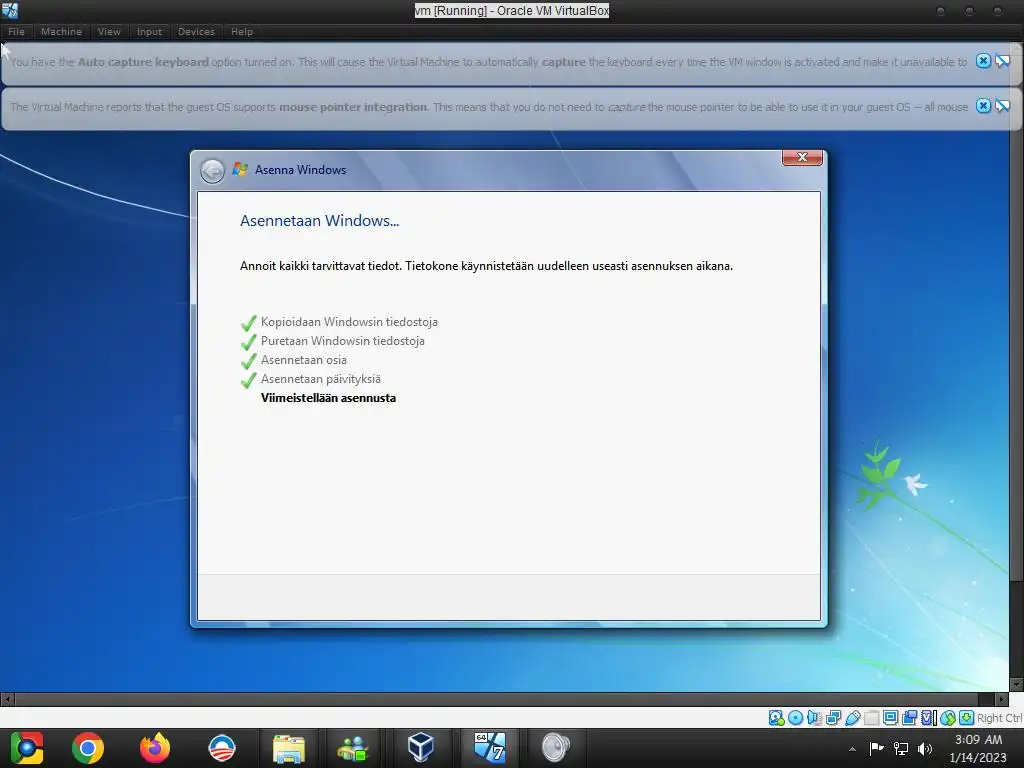Image resolution: width=1024 pixels, height=768 pixels.
Task: Click the 'Asennetaan osia' step
Action: point(304,360)
